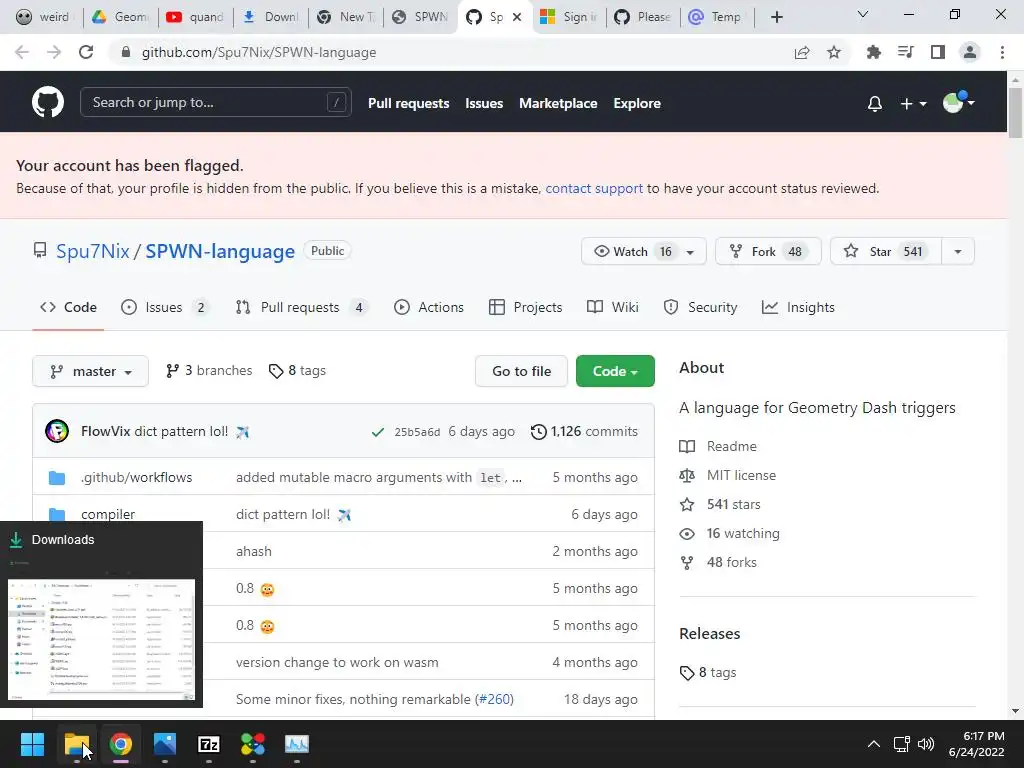The image size is (1024, 768).
Task: Bookmark this tab with star icon
Action: pyautogui.click(x=834, y=52)
